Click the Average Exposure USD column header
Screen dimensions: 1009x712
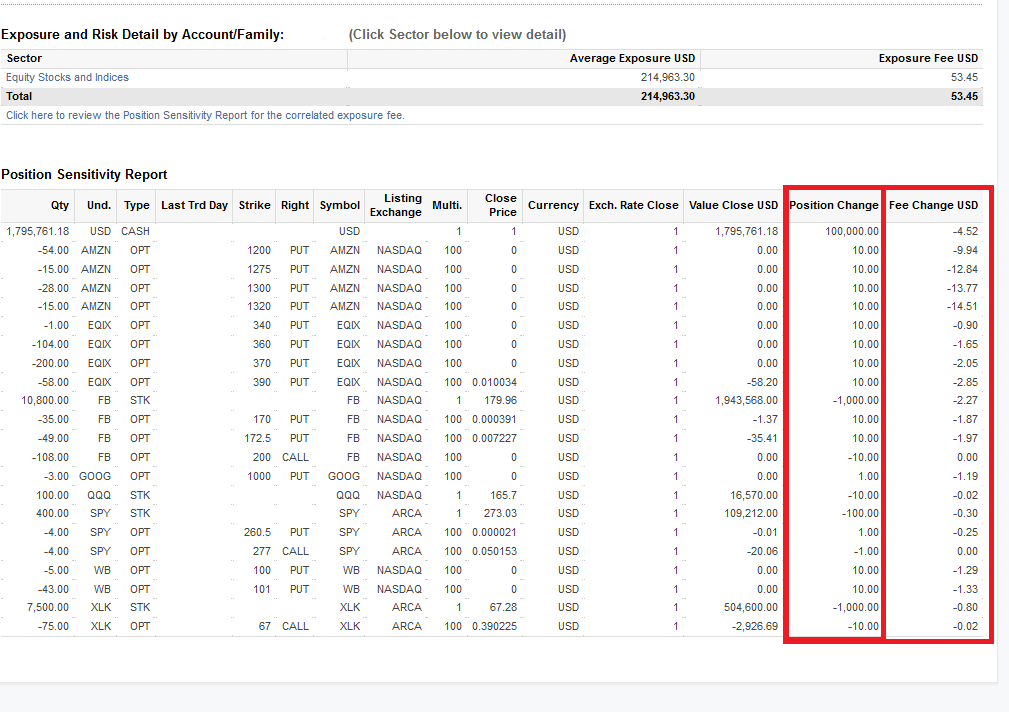632,59
